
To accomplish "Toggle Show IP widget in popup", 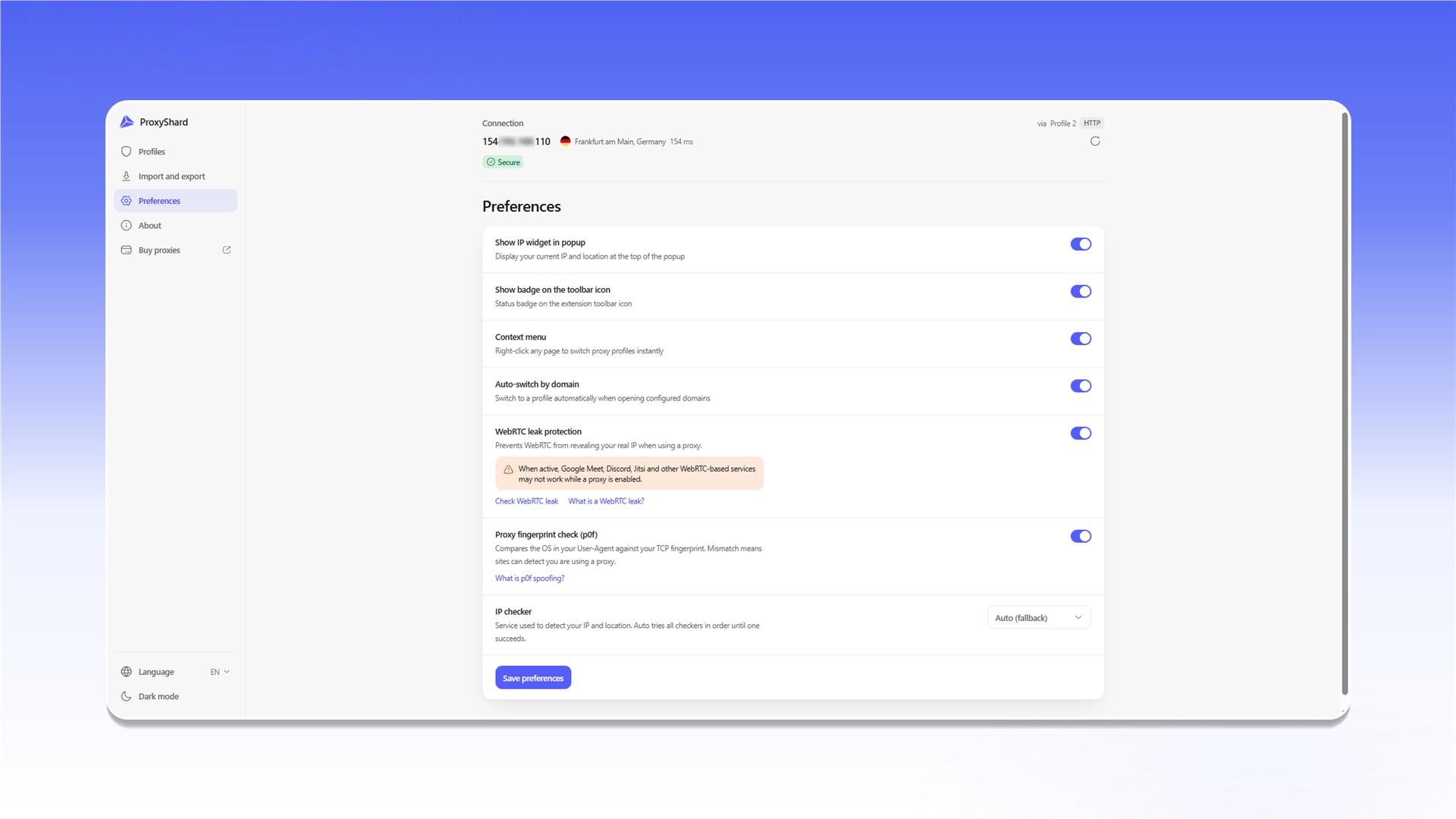I will (1081, 244).
